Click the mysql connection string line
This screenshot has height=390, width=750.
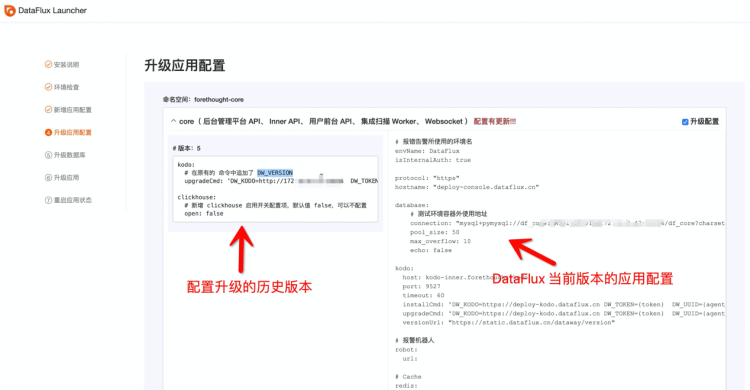coord(567,223)
